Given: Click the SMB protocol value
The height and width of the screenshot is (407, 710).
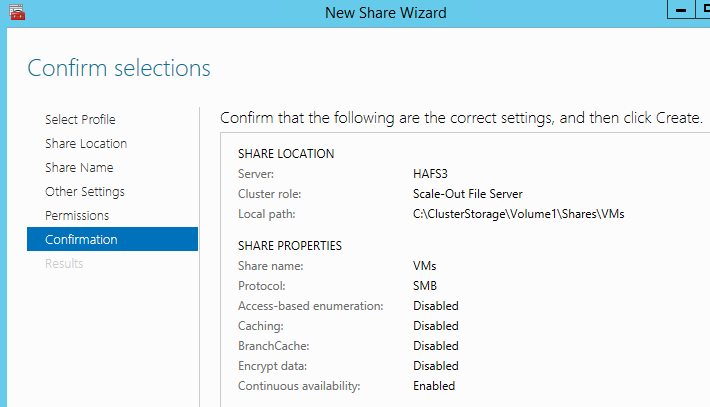Looking at the screenshot, I should pos(425,286).
